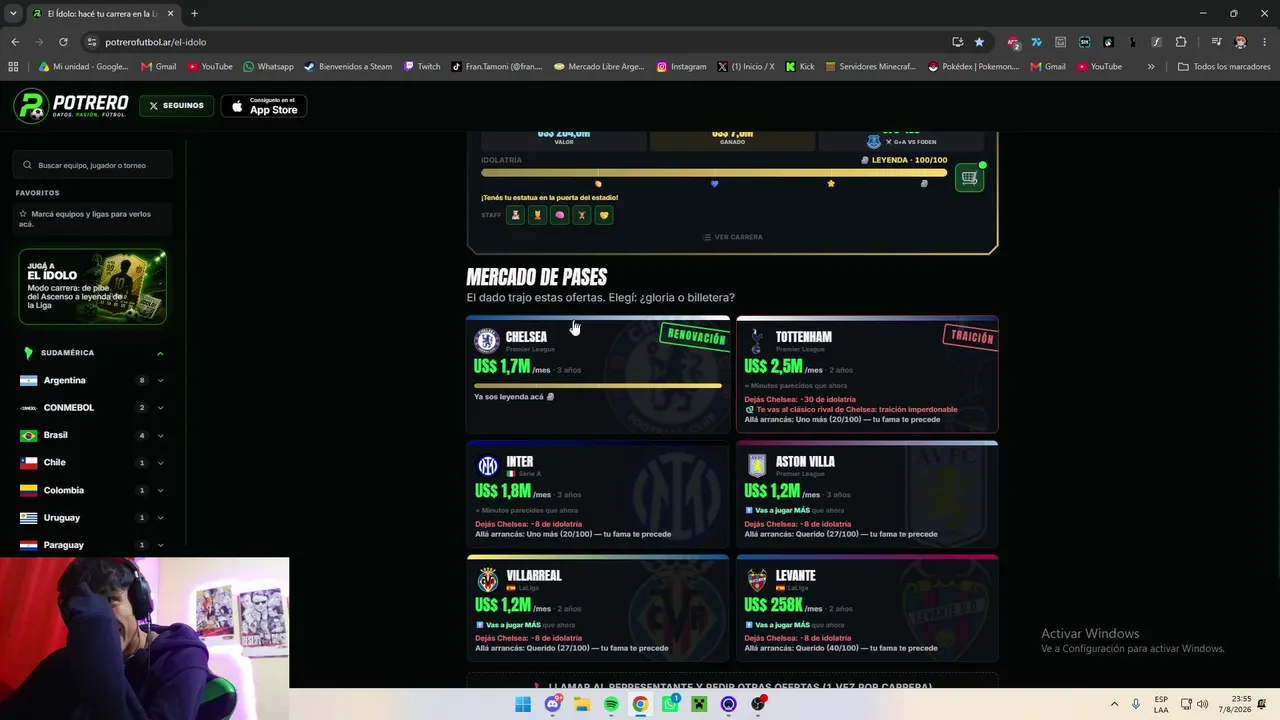The height and width of the screenshot is (720, 1280).
Task: Click the Ver Carrera link
Action: point(732,237)
